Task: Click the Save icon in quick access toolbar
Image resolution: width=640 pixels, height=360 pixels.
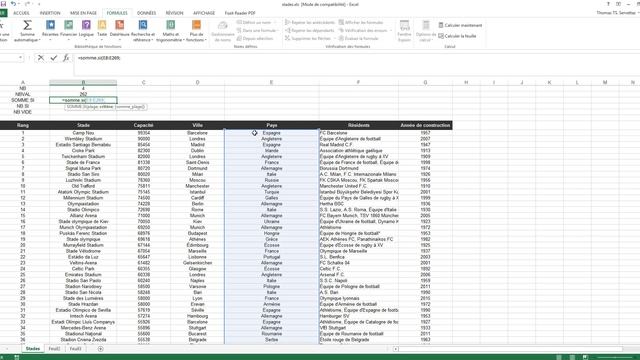Action: pyautogui.click(x=3, y=4)
